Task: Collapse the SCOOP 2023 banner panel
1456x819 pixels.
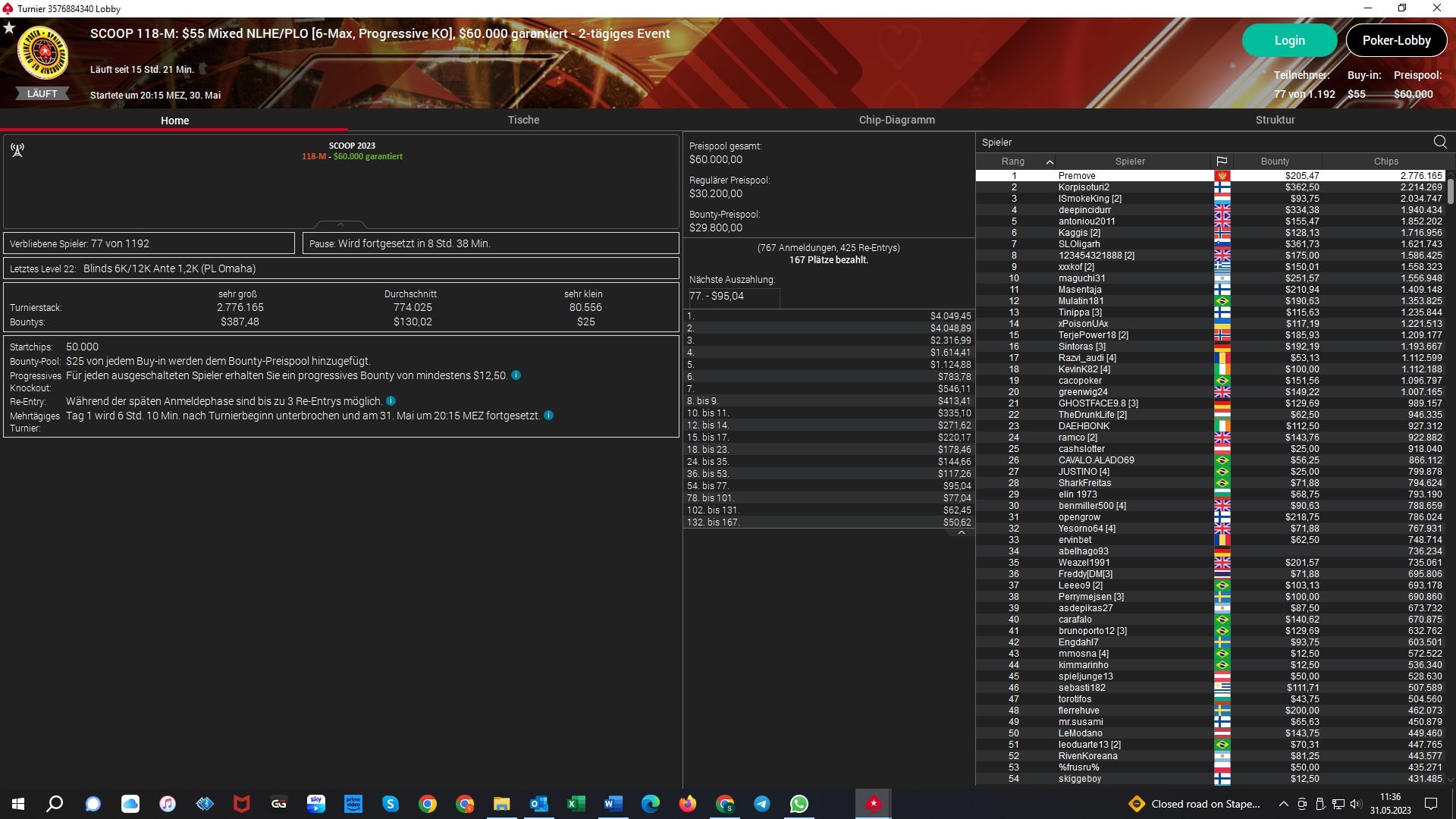Action: 340,224
